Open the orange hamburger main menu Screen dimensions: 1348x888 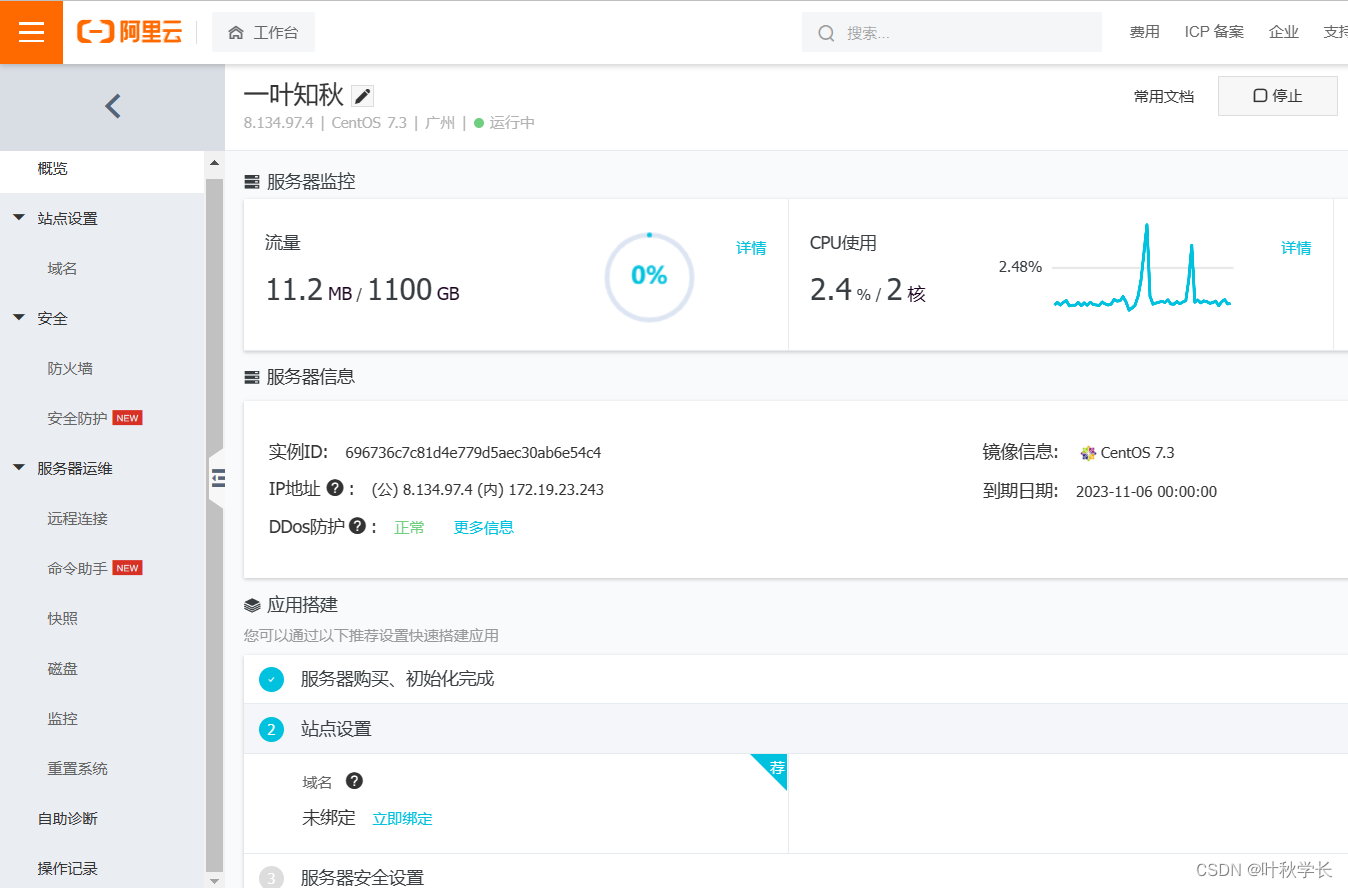coord(31,32)
